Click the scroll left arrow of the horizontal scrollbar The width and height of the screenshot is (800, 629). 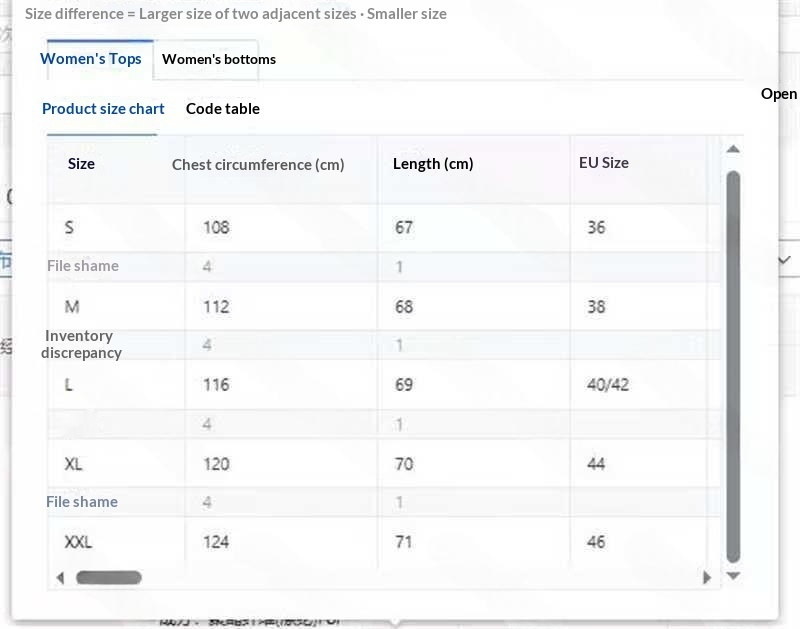point(60,578)
